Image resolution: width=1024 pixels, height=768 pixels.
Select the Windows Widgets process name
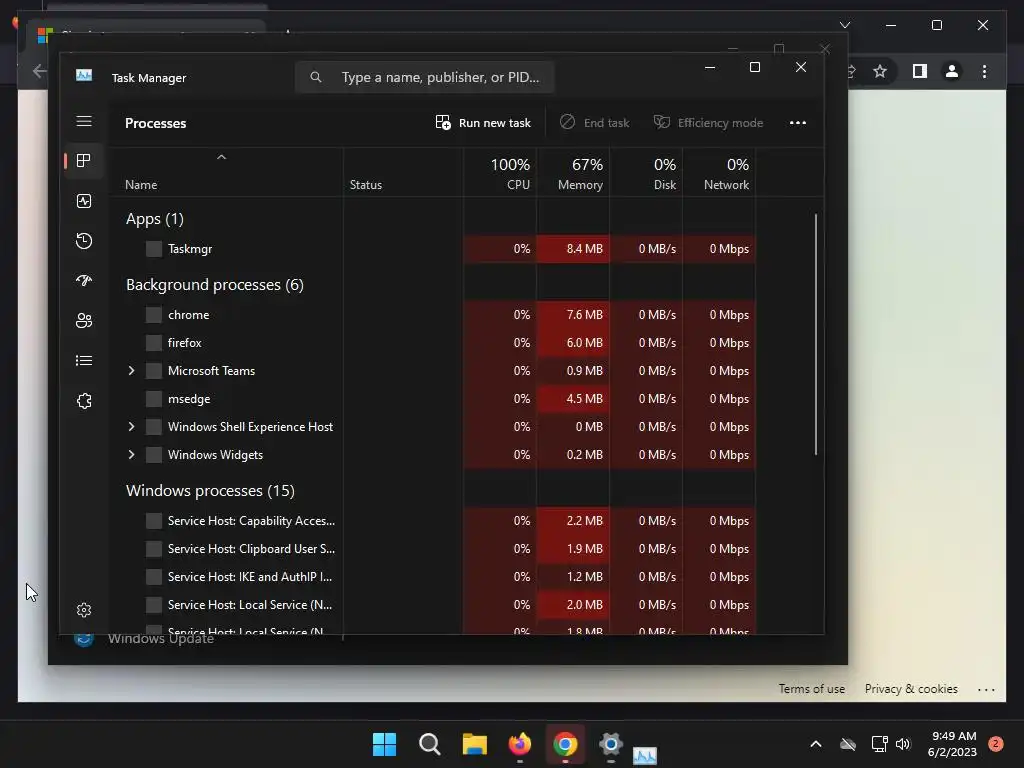[216, 455]
